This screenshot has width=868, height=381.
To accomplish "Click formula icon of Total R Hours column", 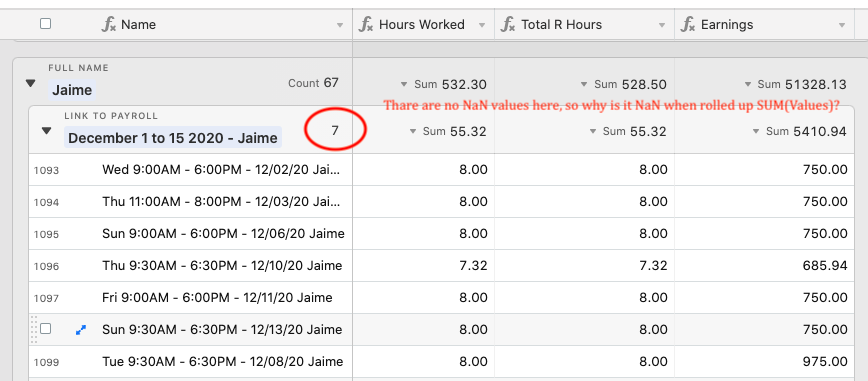I will coord(508,24).
